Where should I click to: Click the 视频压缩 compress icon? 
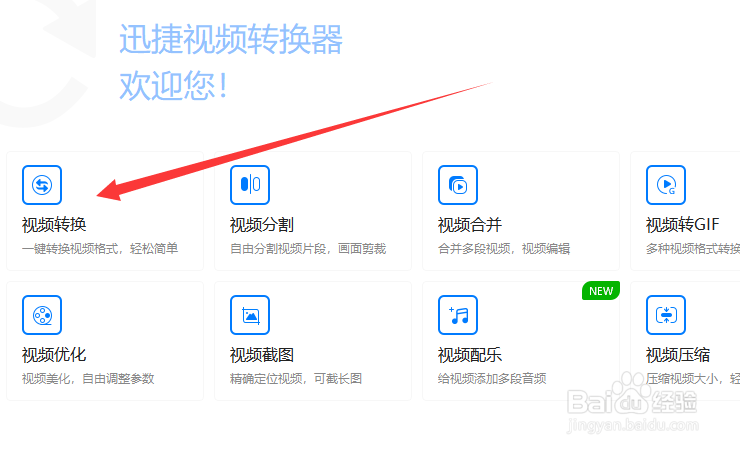click(x=666, y=315)
